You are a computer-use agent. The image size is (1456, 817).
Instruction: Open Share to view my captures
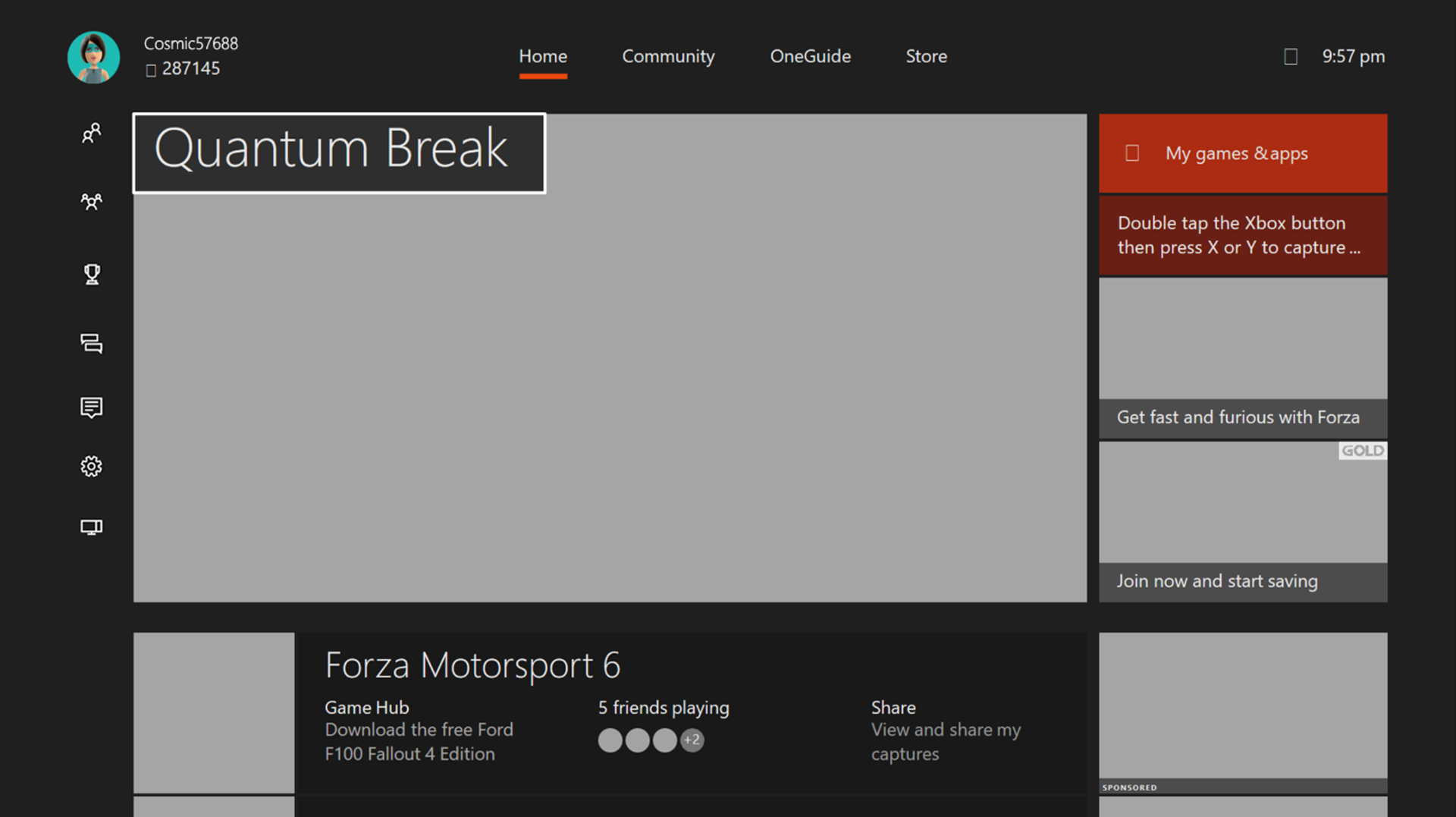click(946, 730)
